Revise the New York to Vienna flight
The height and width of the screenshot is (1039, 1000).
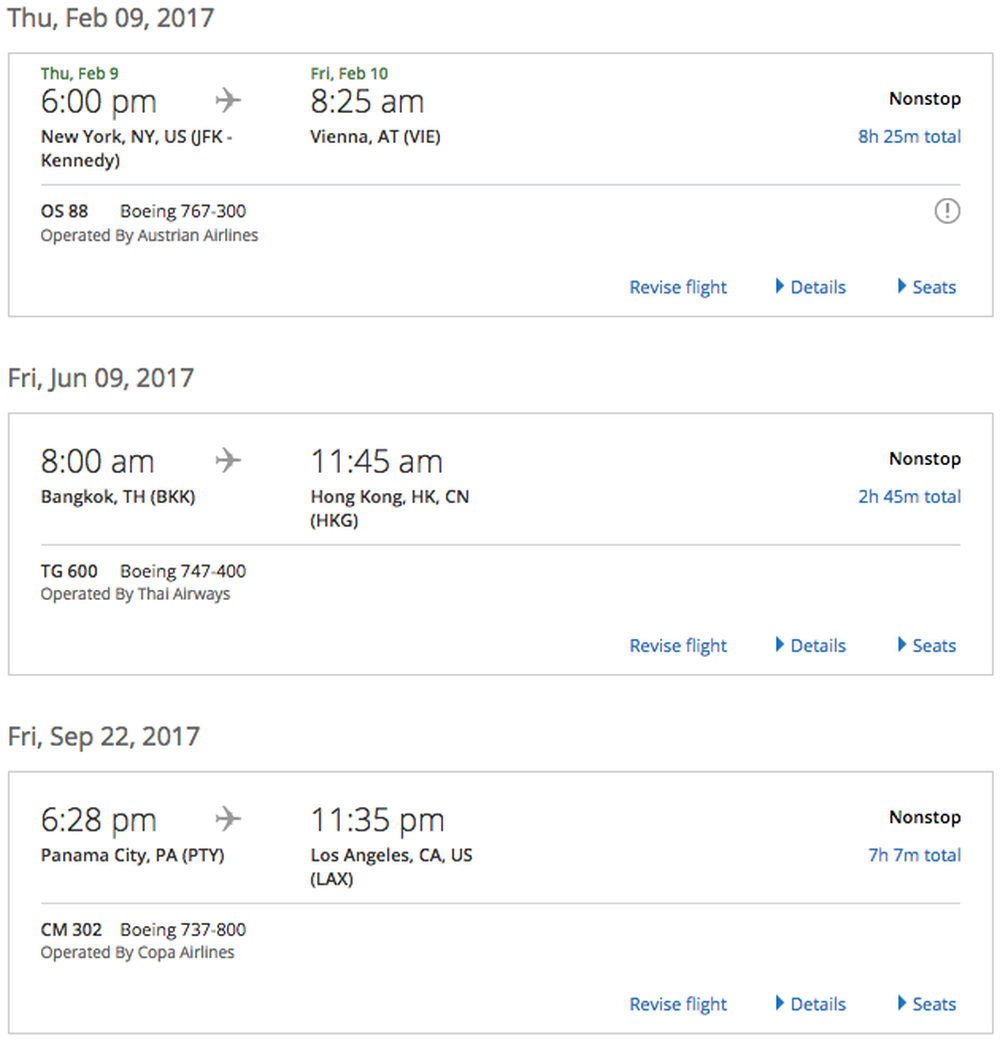tap(678, 288)
